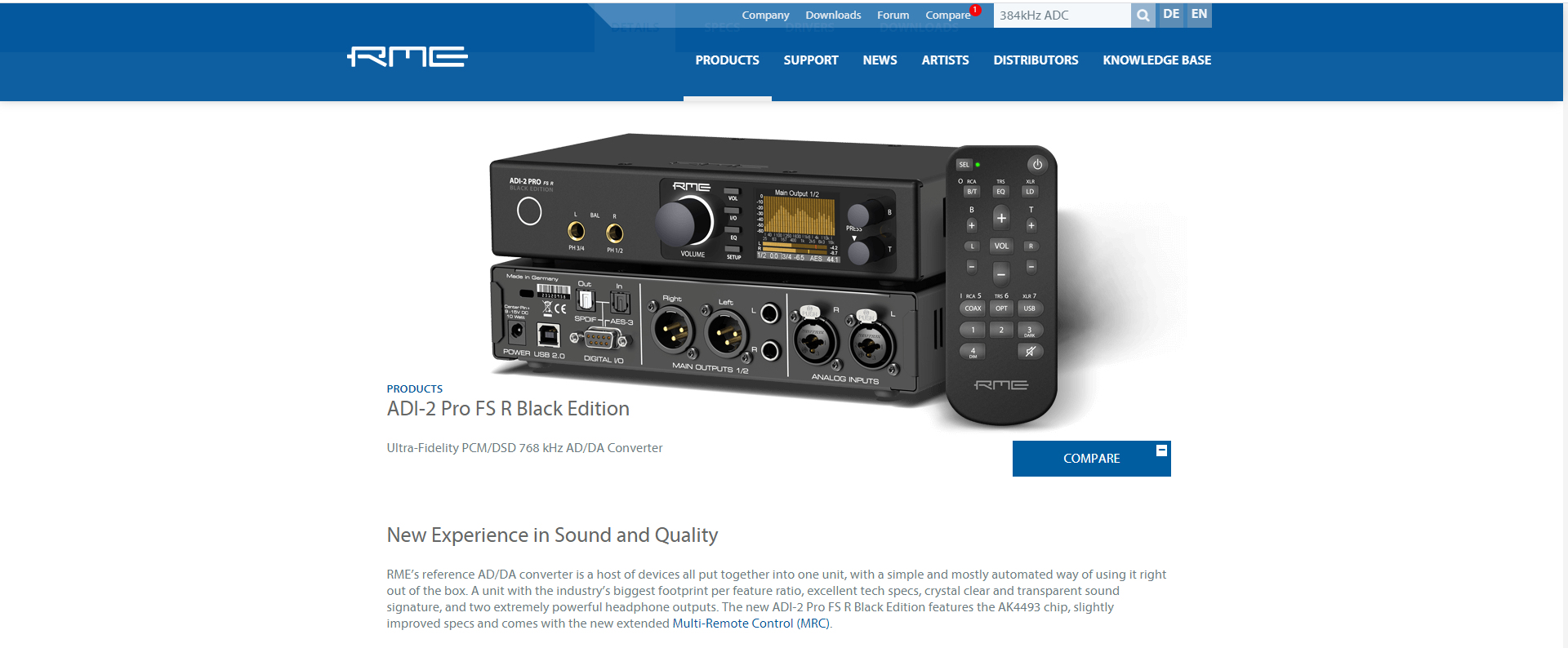Switch language to DE
The height and width of the screenshot is (648, 1568).
point(1171,15)
